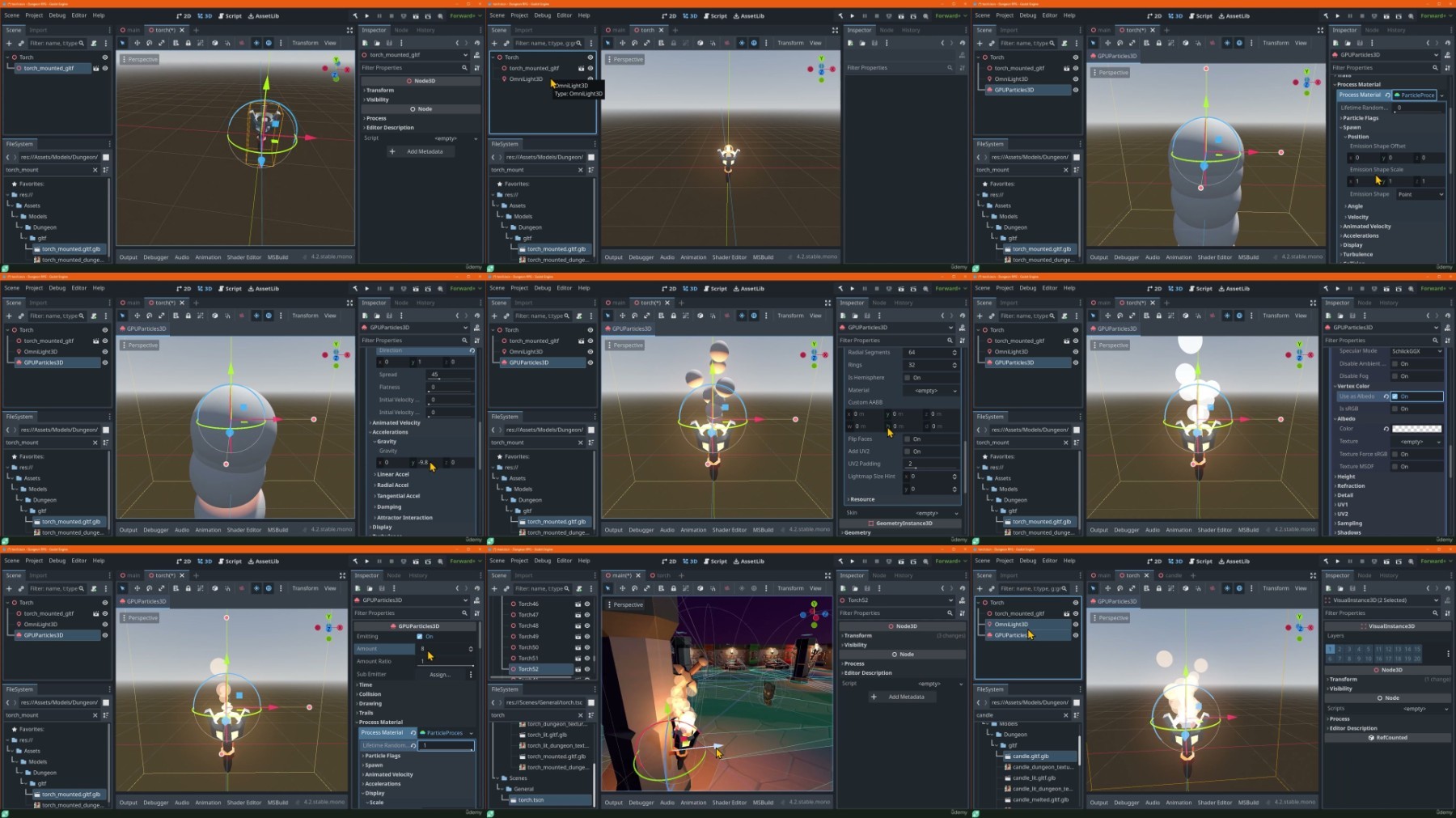Expand the Trails section
1456x818 pixels.
point(366,713)
